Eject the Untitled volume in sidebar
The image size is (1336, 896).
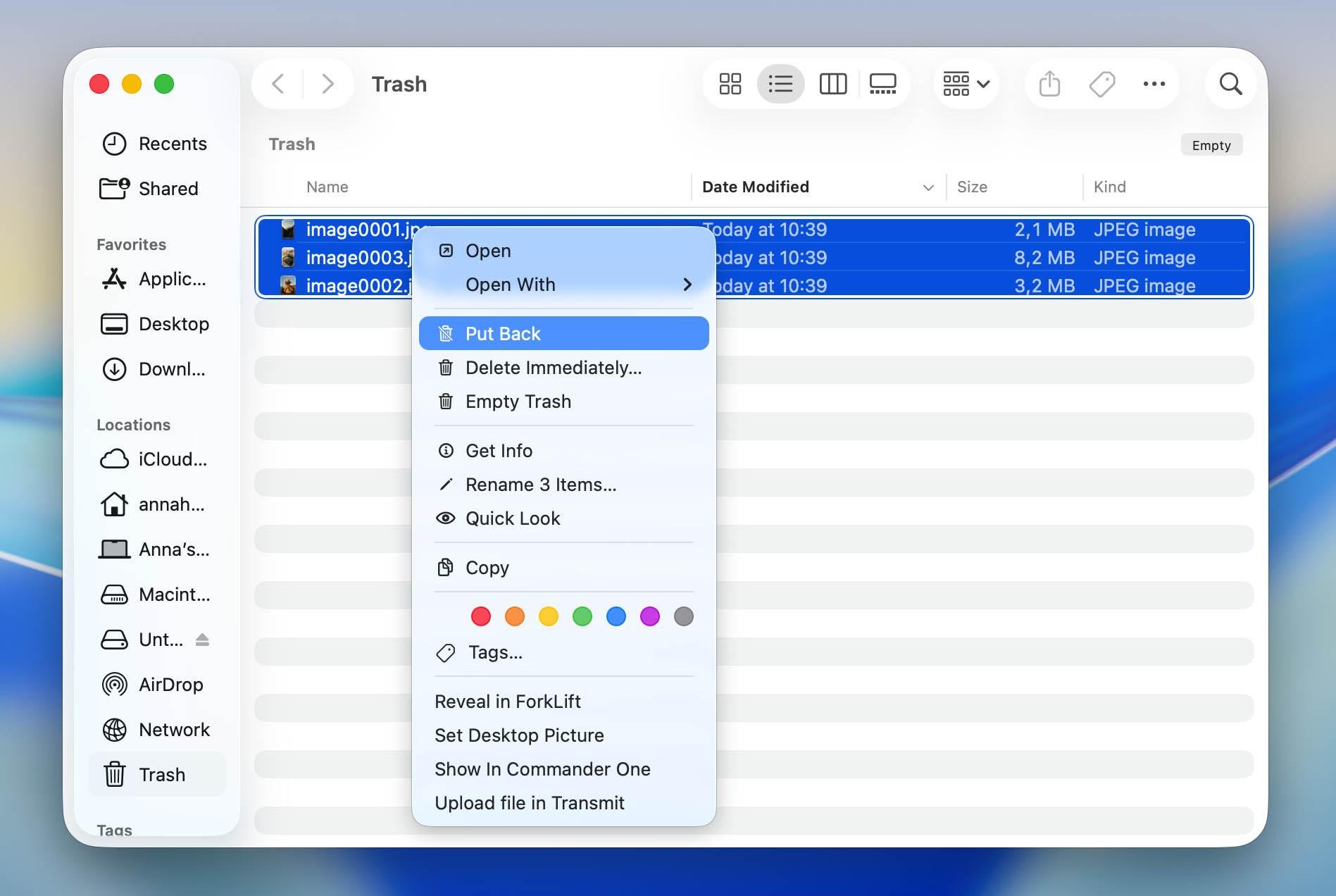(202, 640)
